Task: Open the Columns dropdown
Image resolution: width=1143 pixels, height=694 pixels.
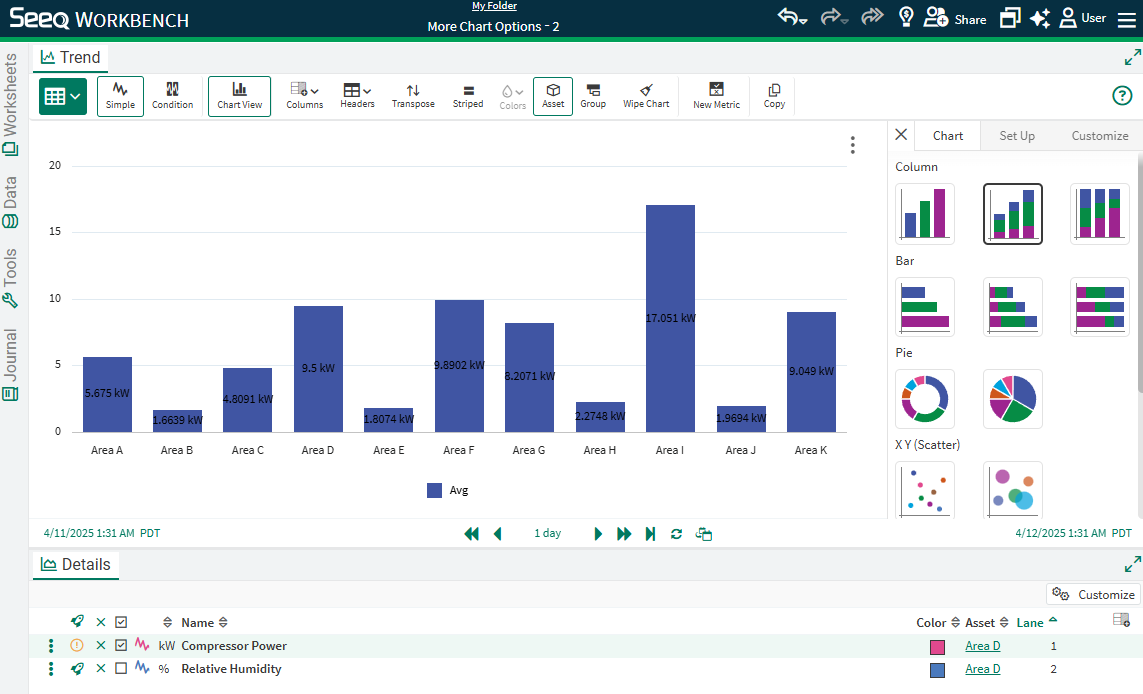Action: pyautogui.click(x=304, y=96)
